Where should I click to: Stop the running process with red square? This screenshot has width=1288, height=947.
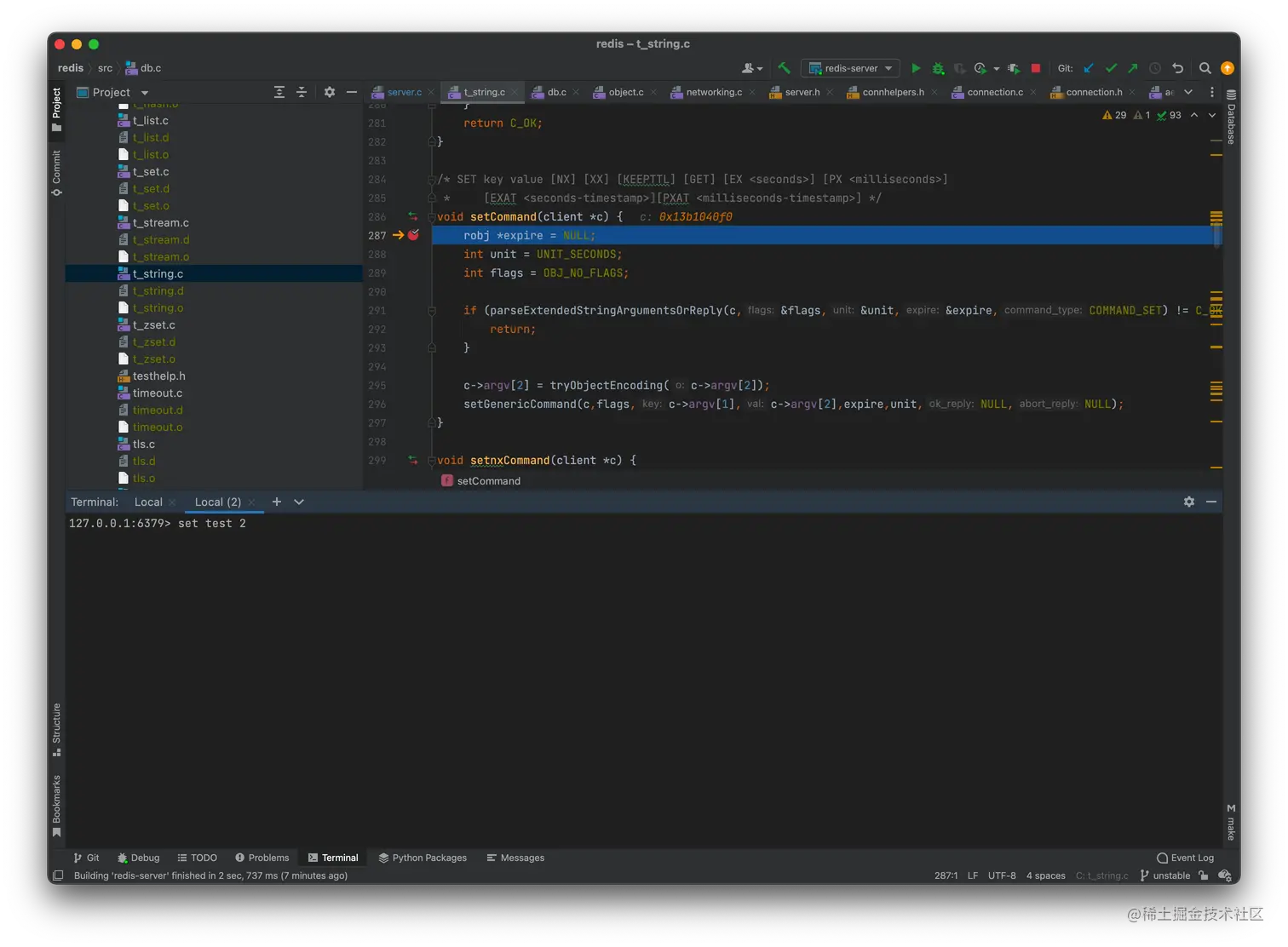pos(1036,68)
